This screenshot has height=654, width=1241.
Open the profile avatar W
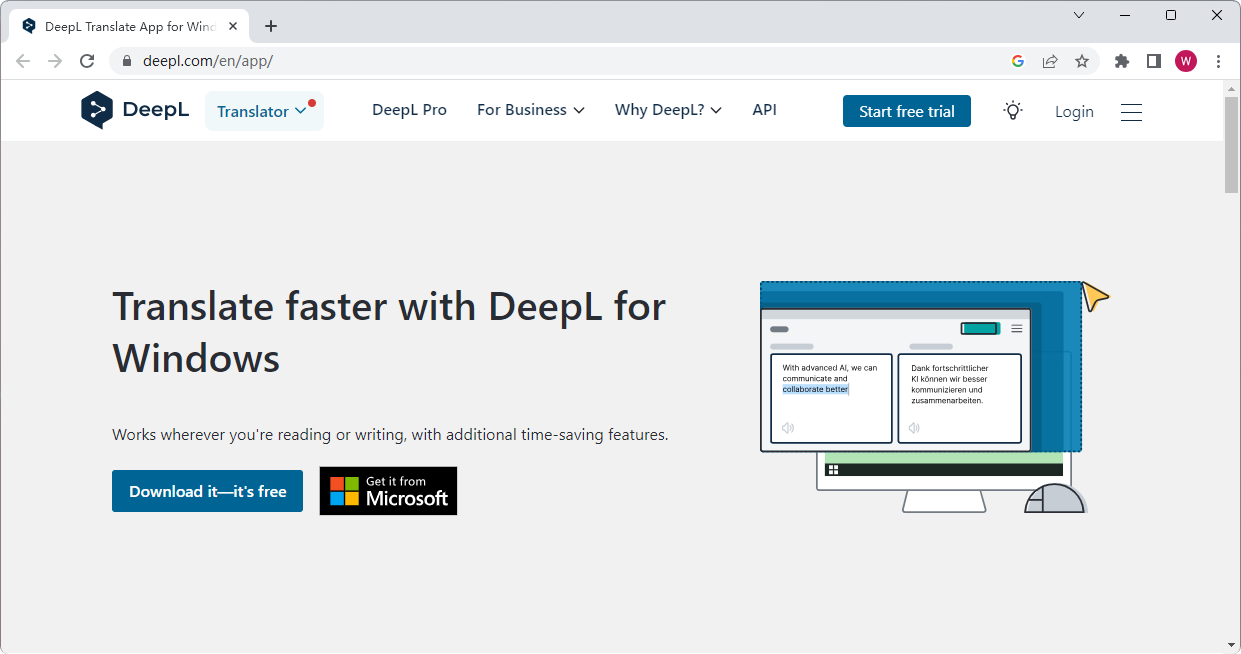coord(1186,61)
